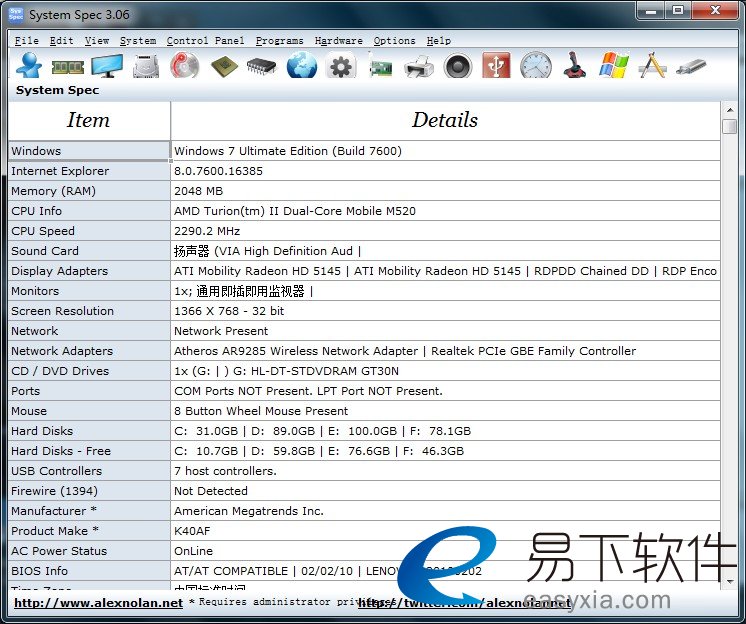Open the memory RAM module icon
Screen dimensions: 746x624
tap(68, 67)
